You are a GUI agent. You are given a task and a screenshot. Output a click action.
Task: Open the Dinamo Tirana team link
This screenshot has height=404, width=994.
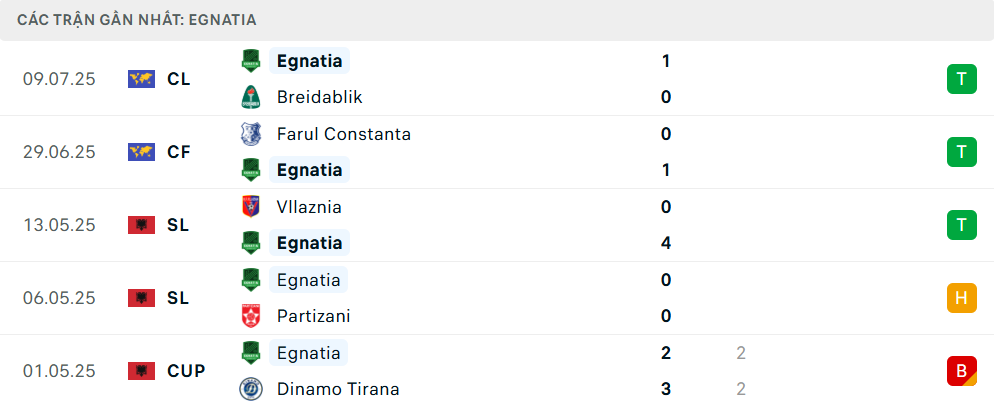[x=339, y=389]
